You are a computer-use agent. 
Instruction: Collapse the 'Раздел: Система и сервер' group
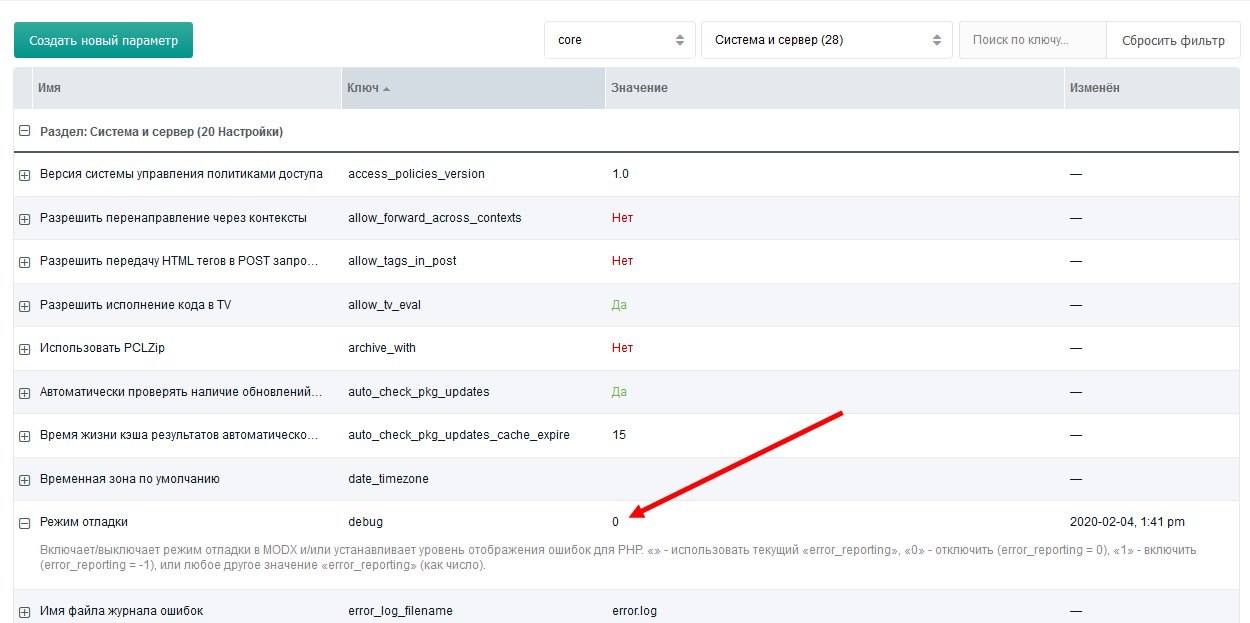click(25, 131)
